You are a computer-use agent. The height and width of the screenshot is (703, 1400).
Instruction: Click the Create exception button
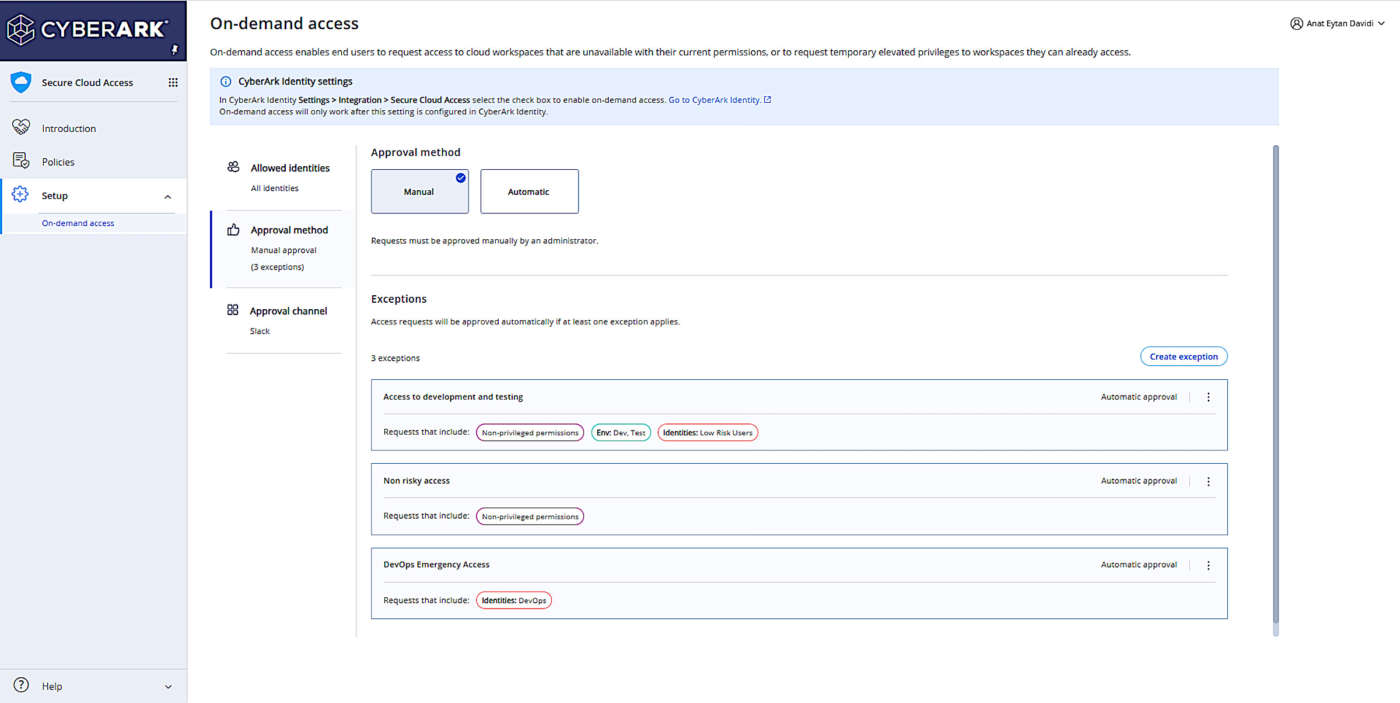pos(1183,357)
